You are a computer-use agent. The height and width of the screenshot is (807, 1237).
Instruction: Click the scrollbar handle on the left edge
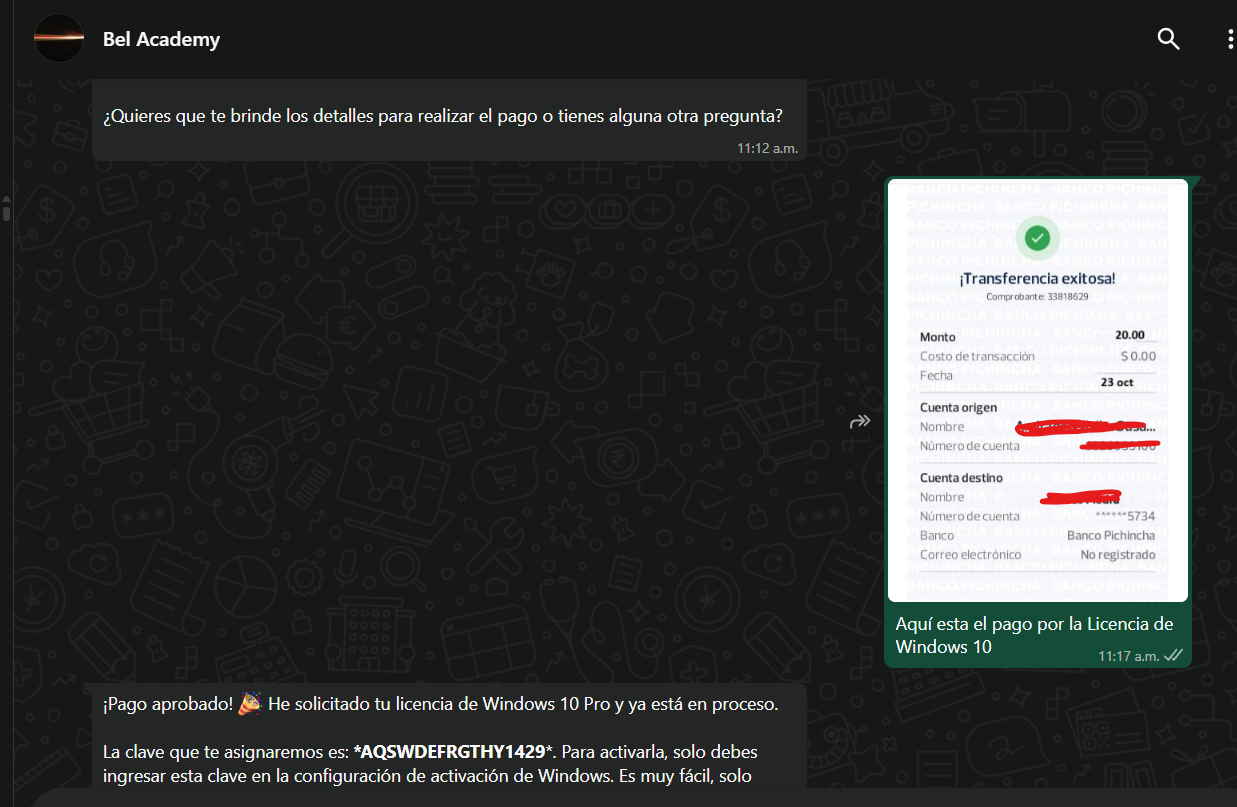[6, 211]
